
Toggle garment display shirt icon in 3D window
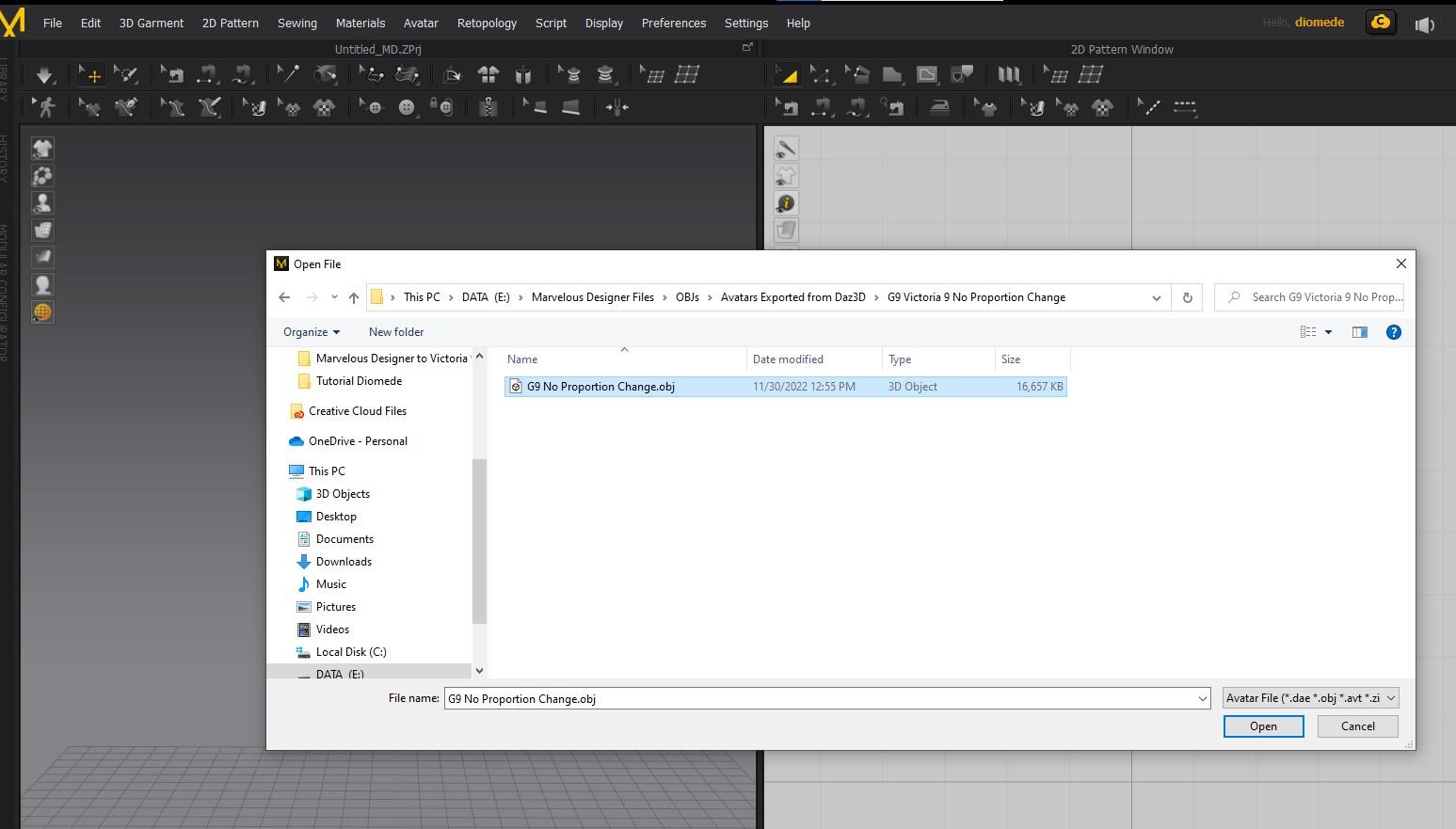(x=42, y=149)
